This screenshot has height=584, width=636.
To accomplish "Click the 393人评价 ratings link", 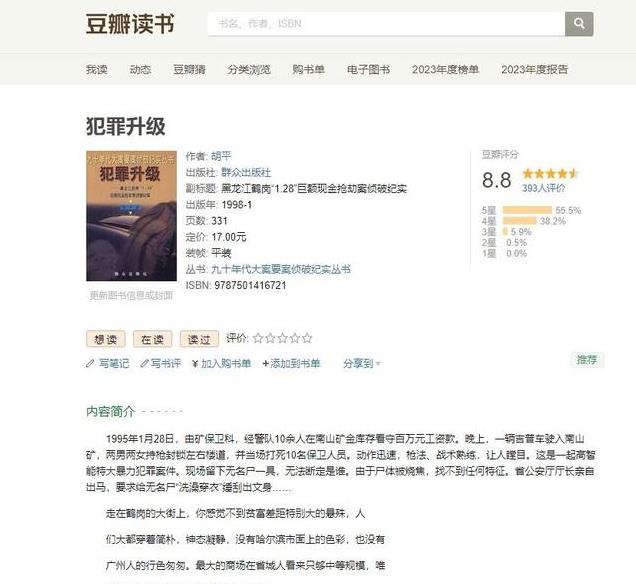I will pyautogui.click(x=544, y=188).
